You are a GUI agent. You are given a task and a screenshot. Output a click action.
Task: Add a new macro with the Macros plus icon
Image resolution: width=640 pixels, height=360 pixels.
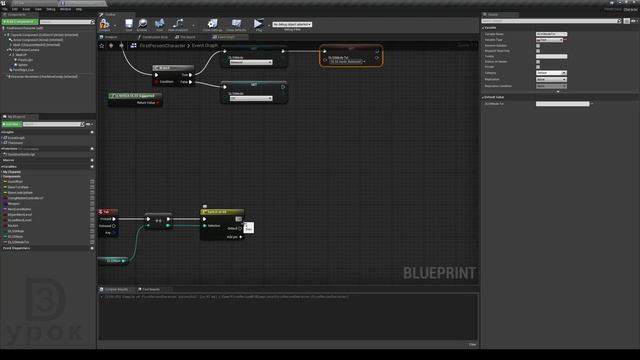(92, 160)
